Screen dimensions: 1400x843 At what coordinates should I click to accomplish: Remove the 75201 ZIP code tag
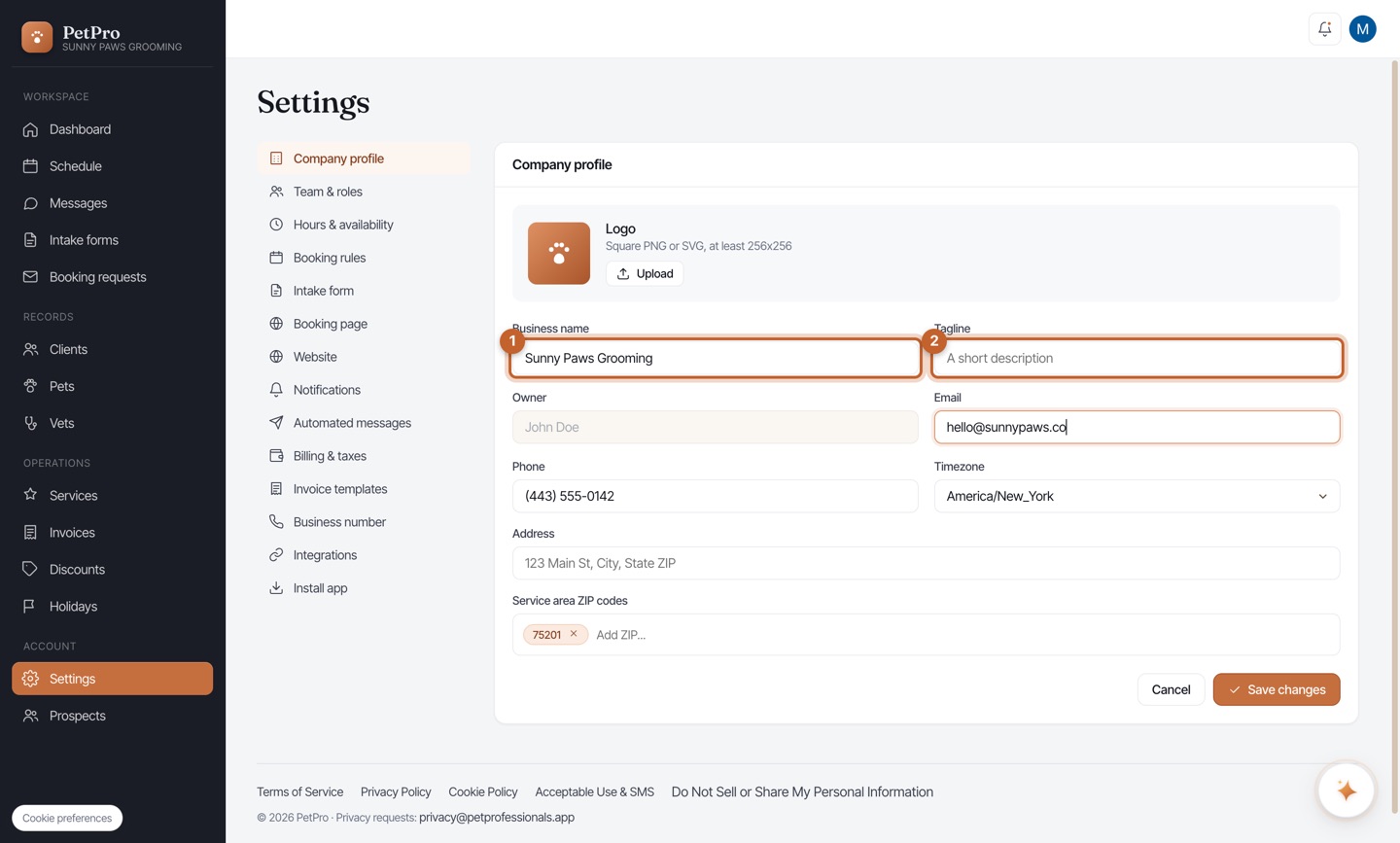pyautogui.click(x=574, y=634)
